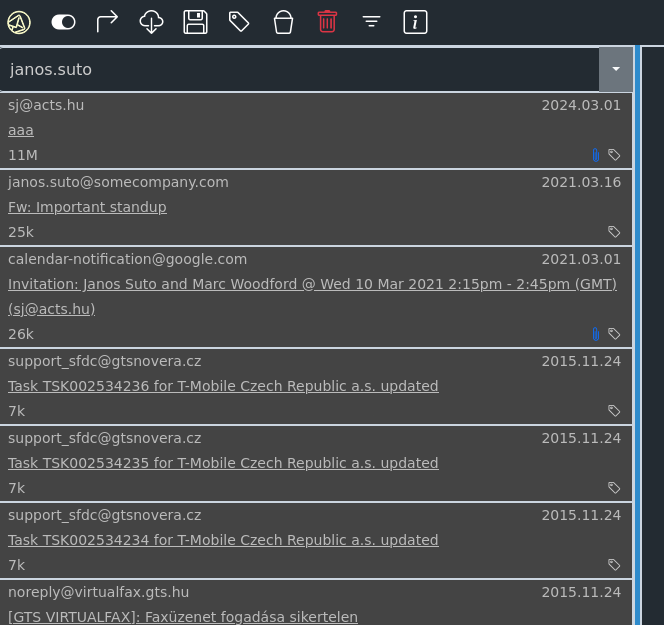
Task: Click the info icon in toolbar
Action: click(415, 22)
